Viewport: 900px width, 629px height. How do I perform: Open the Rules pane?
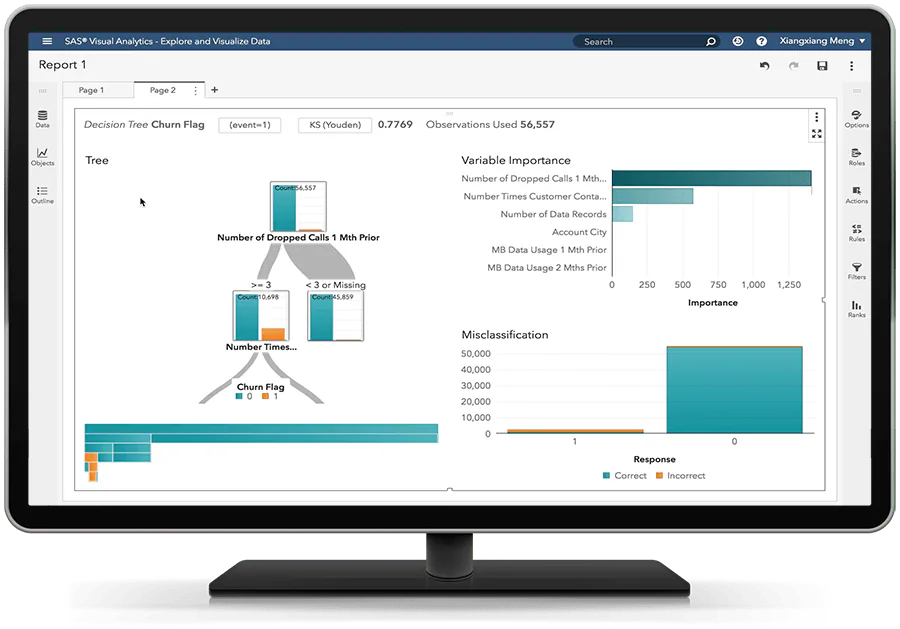[x=856, y=232]
